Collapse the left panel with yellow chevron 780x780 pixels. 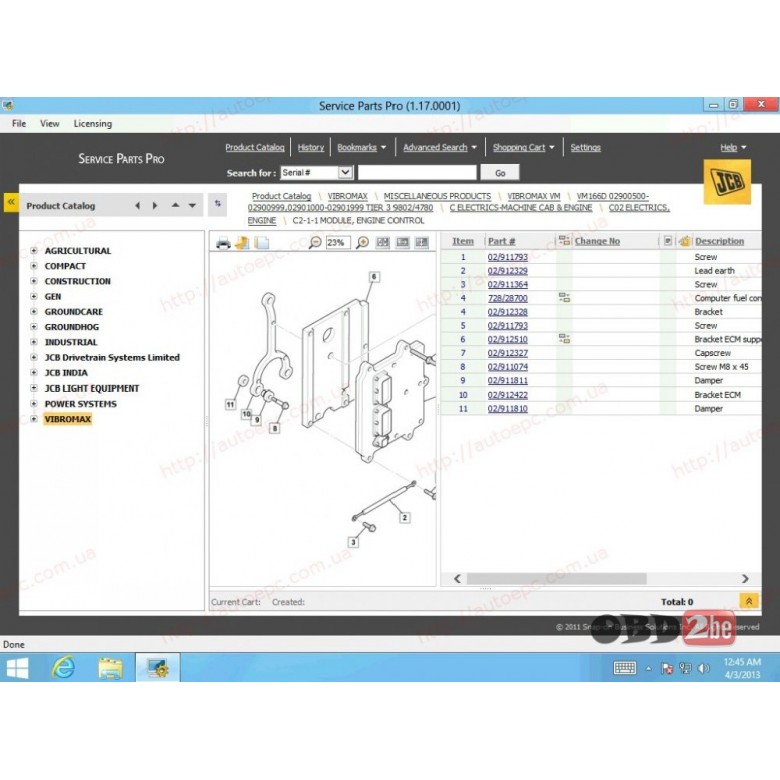click(x=11, y=202)
